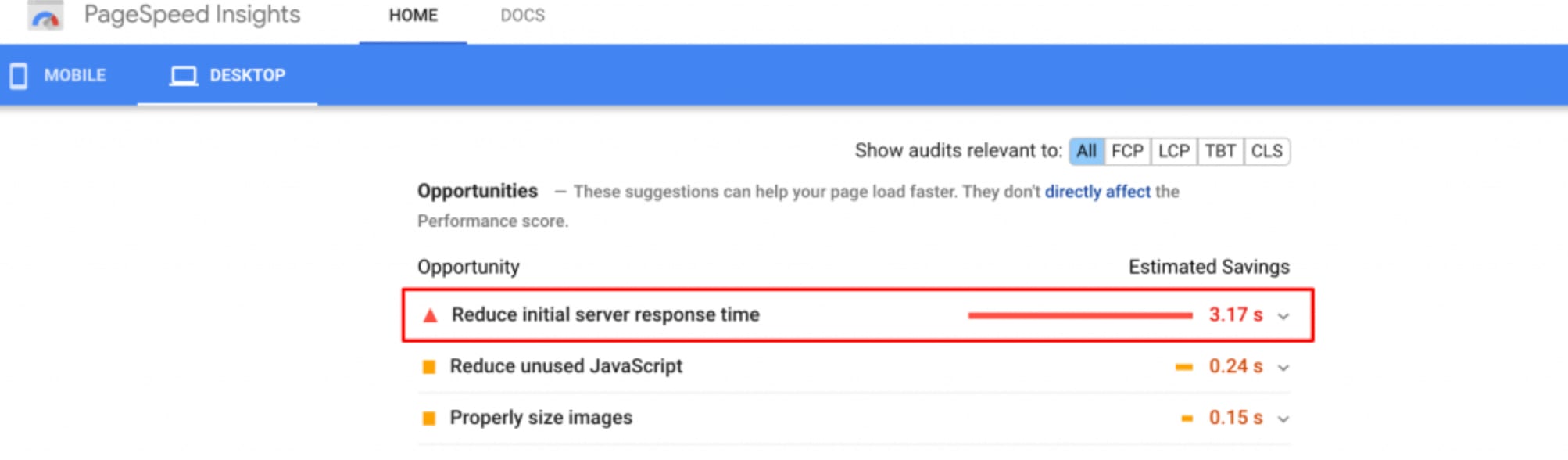Screen dimensions: 1568x460
Task: Click the red 3.17 s savings bar
Action: pos(1079,315)
